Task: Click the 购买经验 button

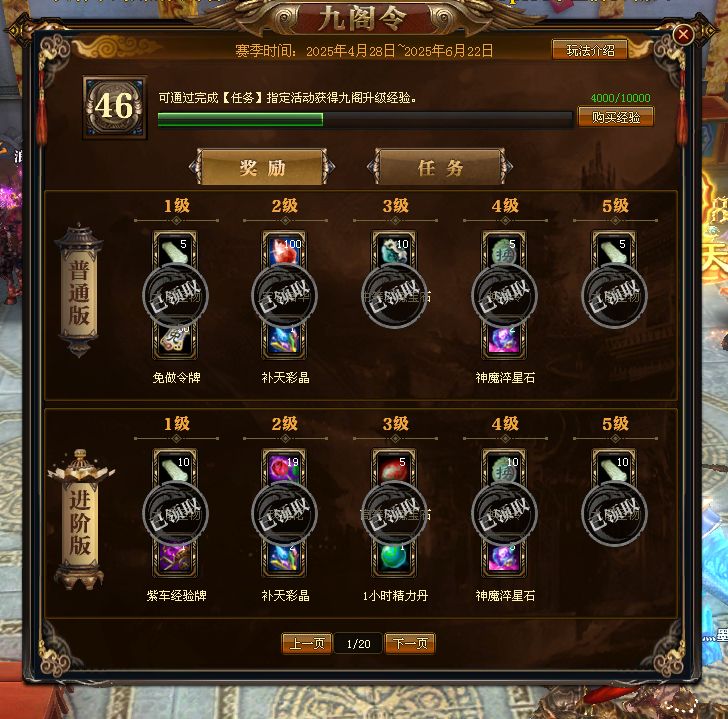Action: pyautogui.click(x=616, y=117)
